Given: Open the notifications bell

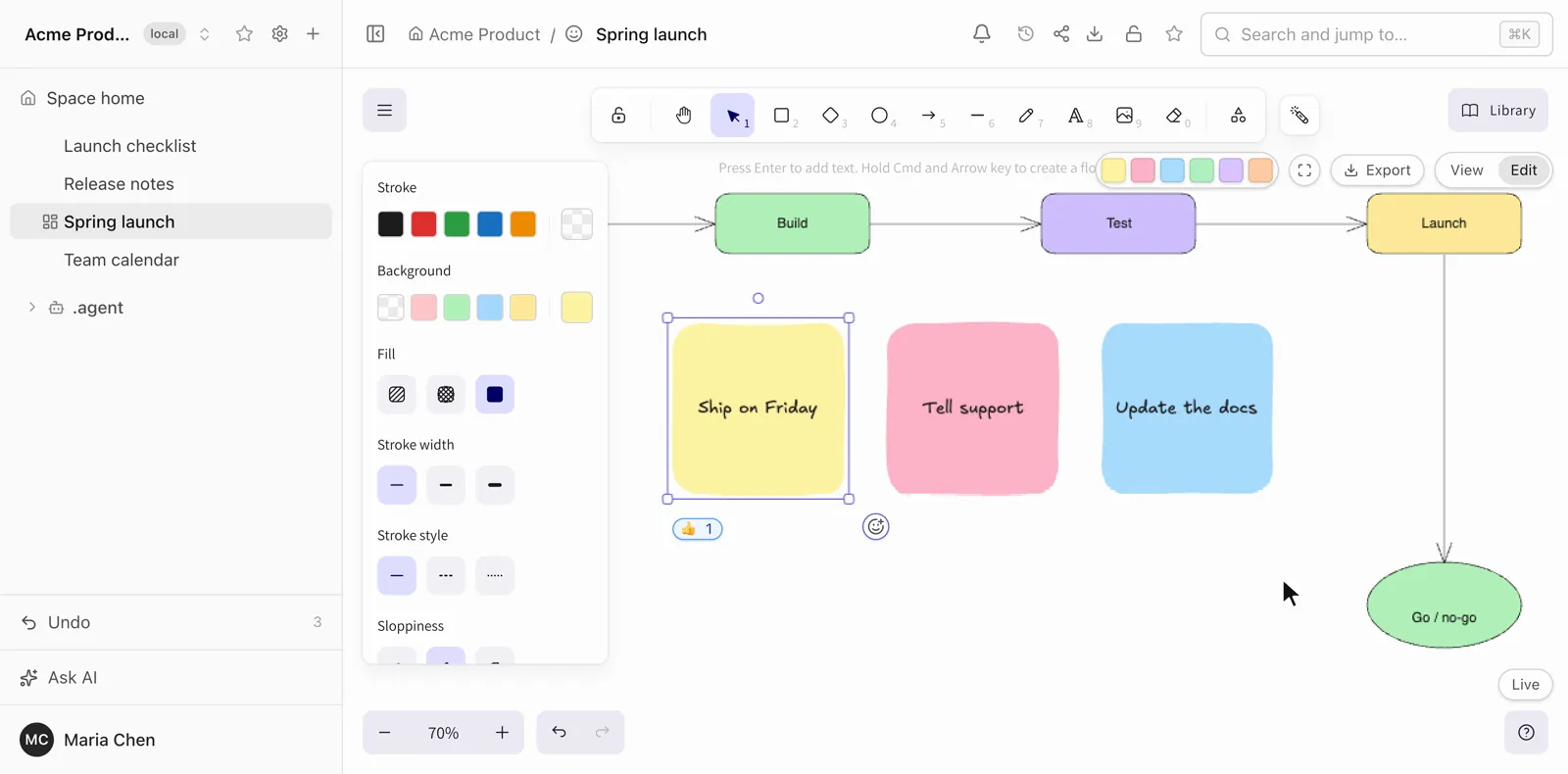Looking at the screenshot, I should 981,34.
